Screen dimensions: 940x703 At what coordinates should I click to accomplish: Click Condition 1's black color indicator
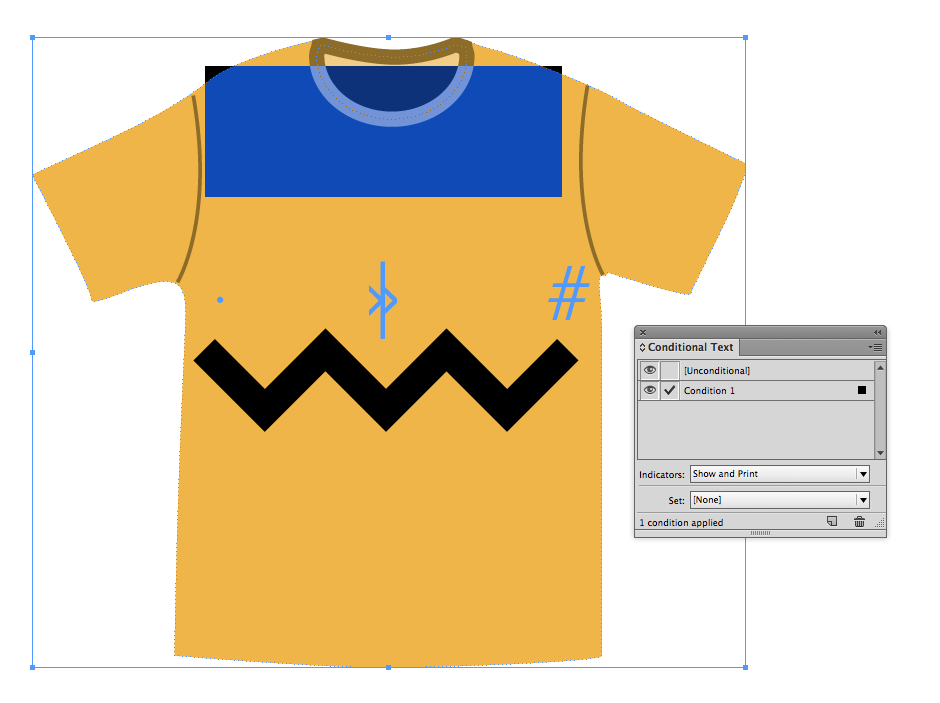pyautogui.click(x=862, y=390)
